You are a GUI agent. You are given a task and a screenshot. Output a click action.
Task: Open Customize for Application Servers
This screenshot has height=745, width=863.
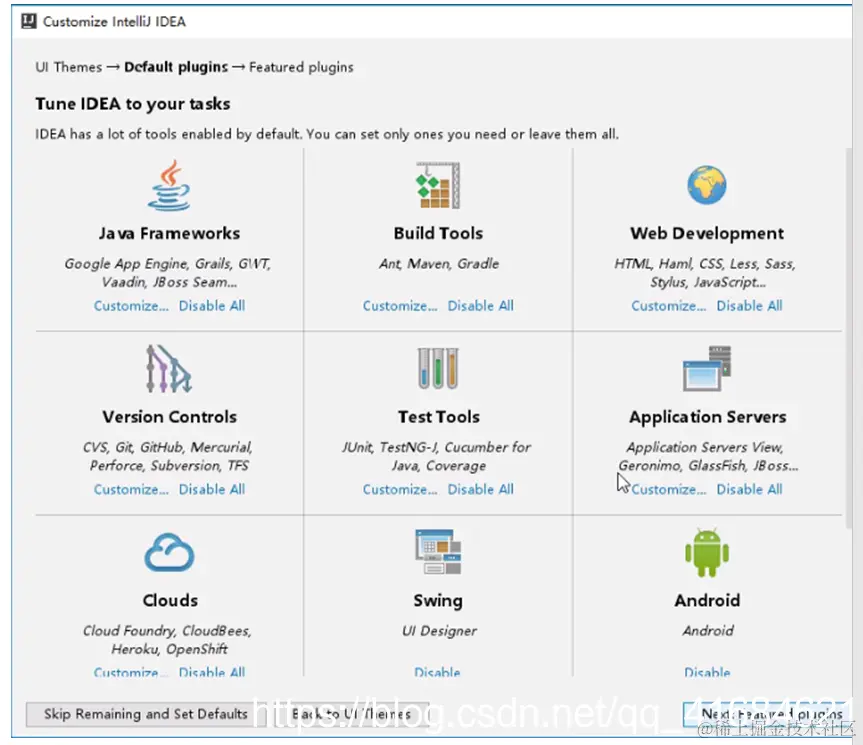[669, 490]
